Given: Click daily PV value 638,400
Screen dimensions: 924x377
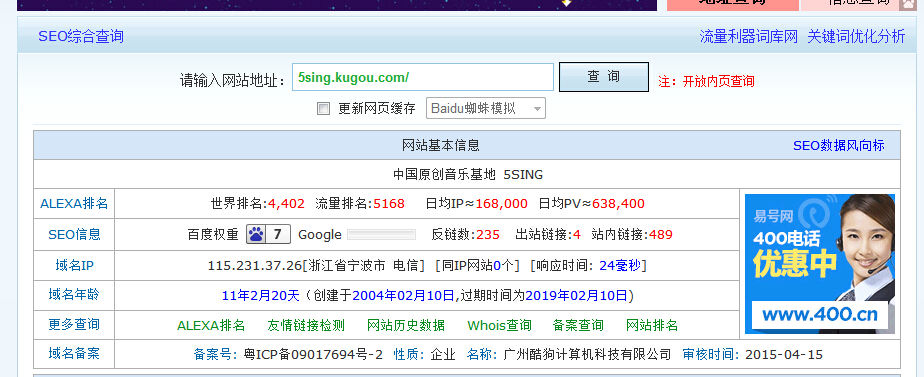Looking at the screenshot, I should coord(618,204).
